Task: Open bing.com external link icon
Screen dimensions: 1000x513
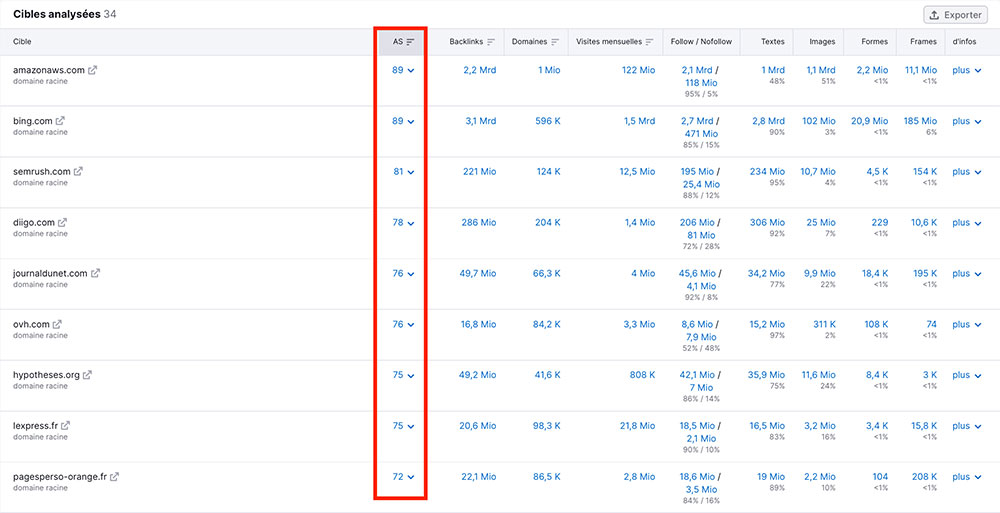Action: (61, 121)
